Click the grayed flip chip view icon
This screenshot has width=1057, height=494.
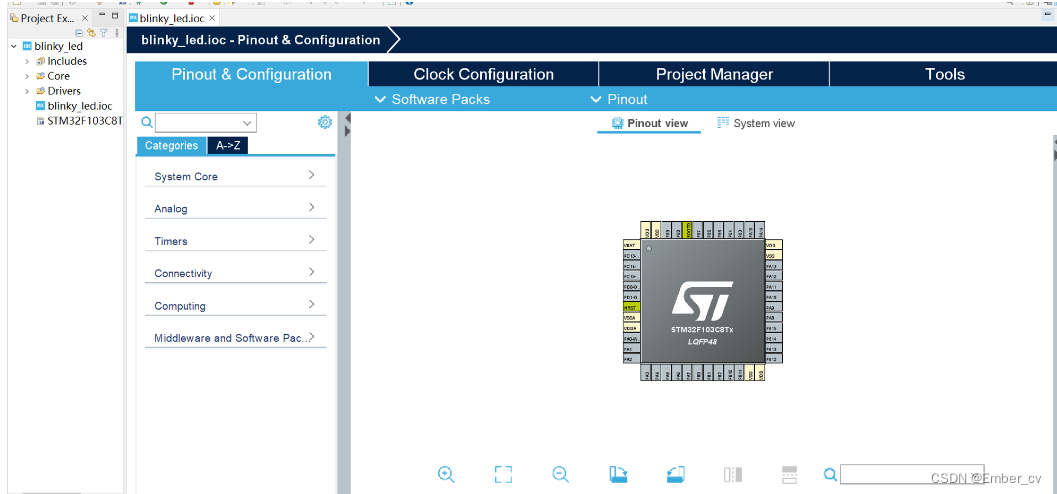click(733, 474)
